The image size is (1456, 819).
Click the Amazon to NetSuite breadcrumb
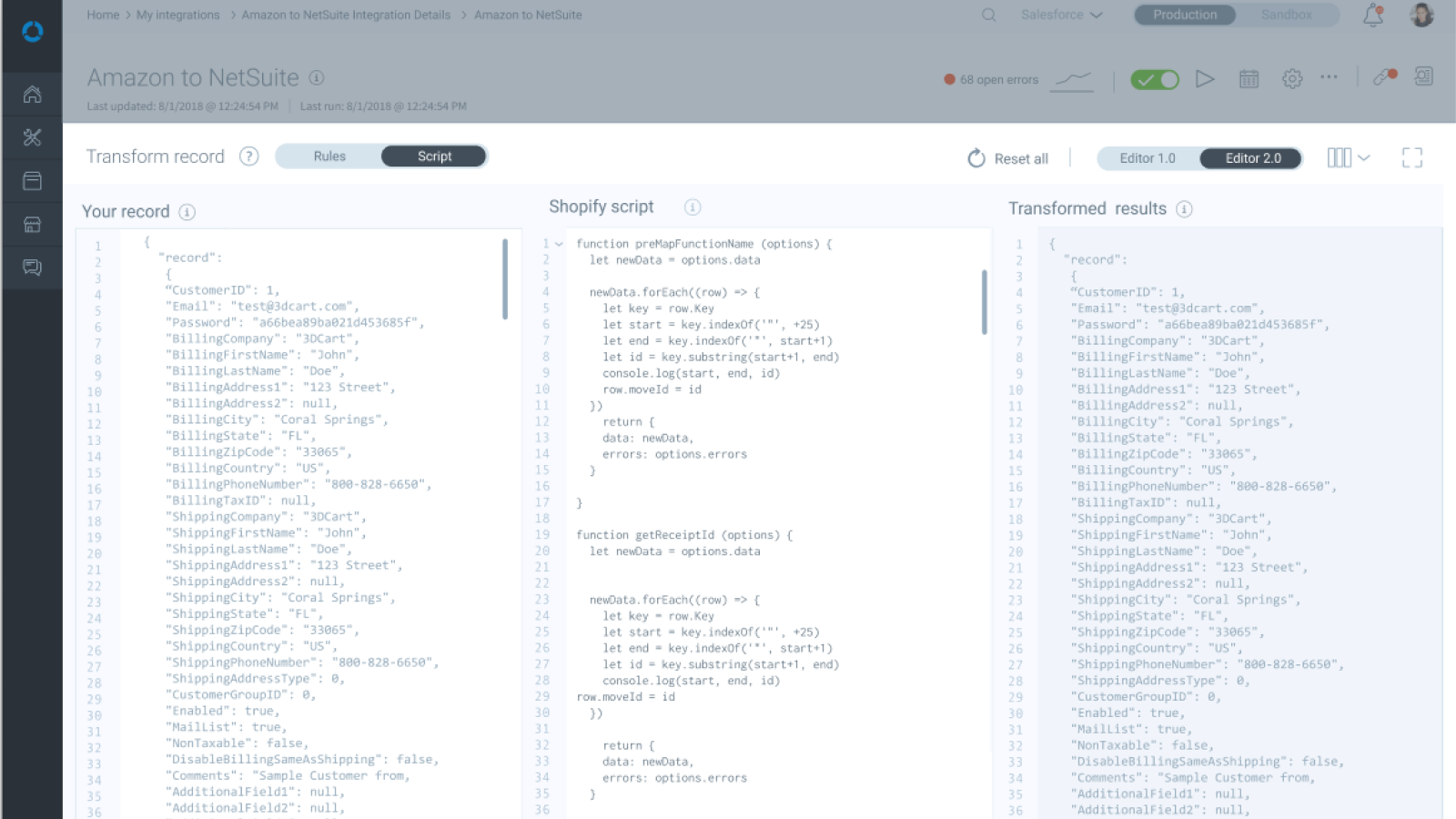click(528, 15)
